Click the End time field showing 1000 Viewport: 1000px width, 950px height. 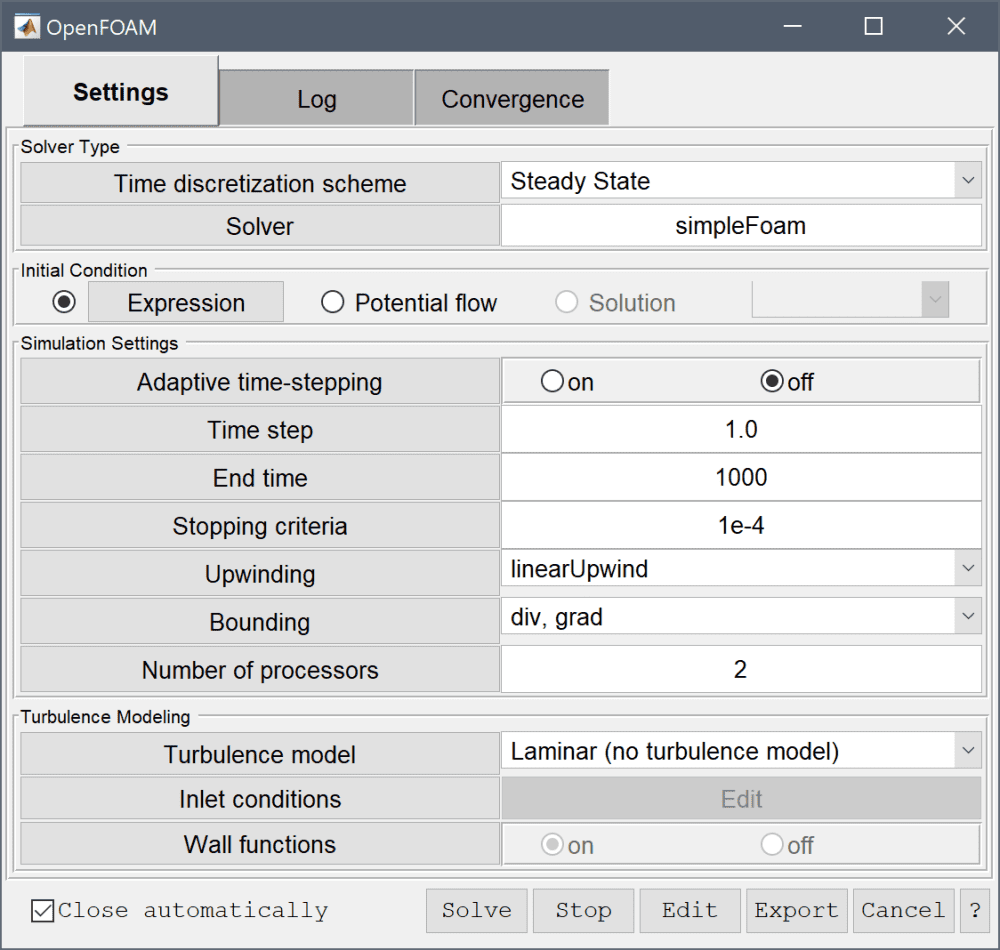pyautogui.click(x=741, y=478)
